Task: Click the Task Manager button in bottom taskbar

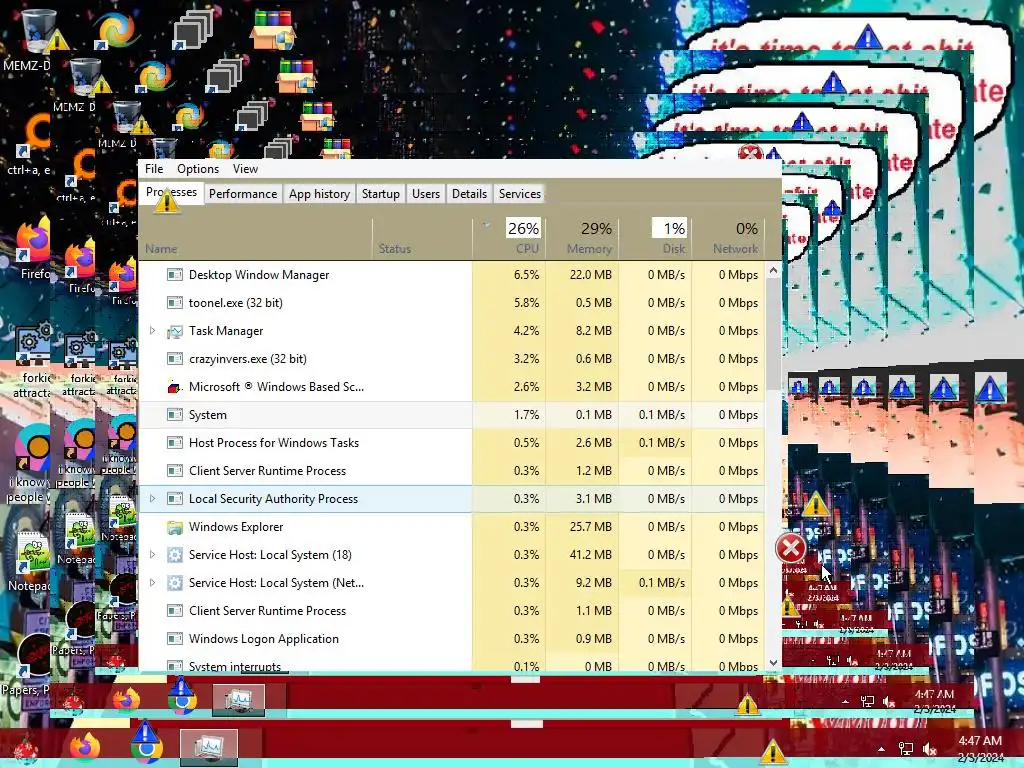Action: (208, 748)
